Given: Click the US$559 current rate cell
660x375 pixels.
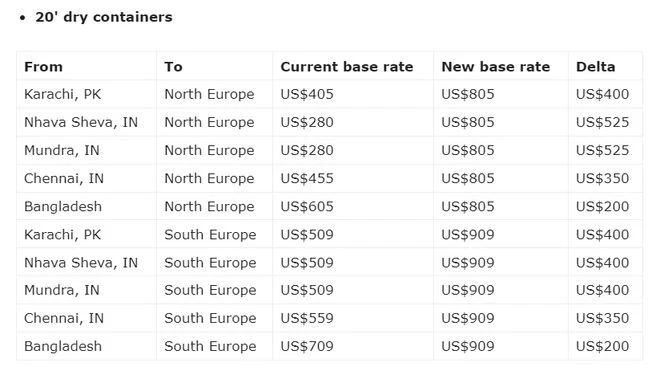Looking at the screenshot, I should (x=307, y=318).
